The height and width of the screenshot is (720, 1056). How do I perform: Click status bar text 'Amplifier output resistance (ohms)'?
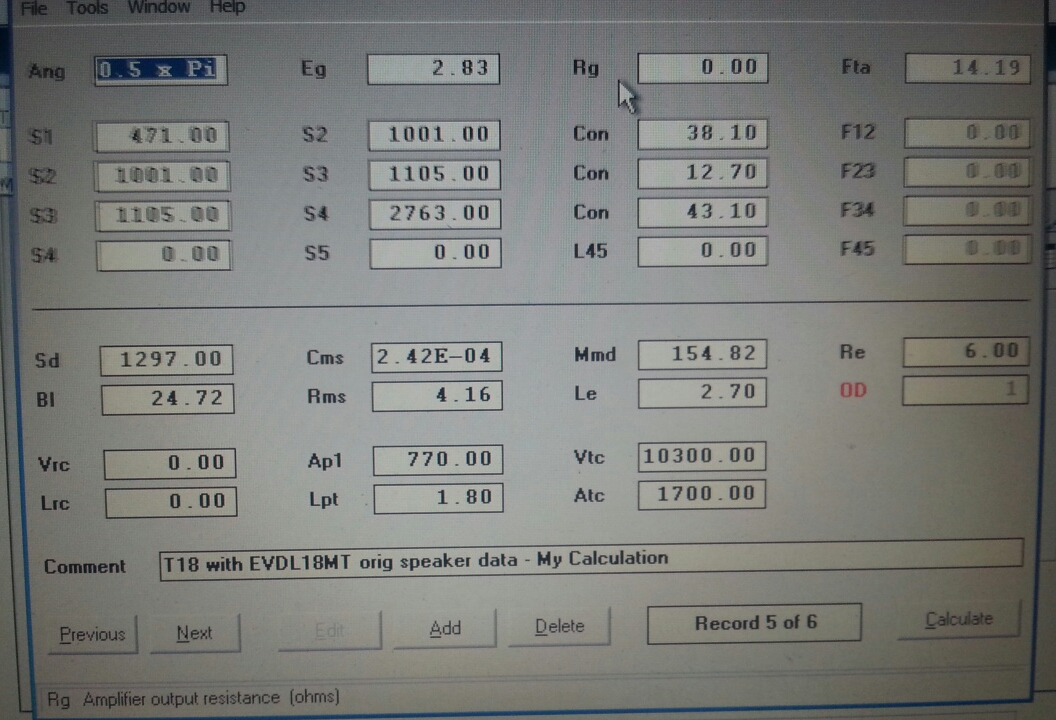(x=211, y=698)
